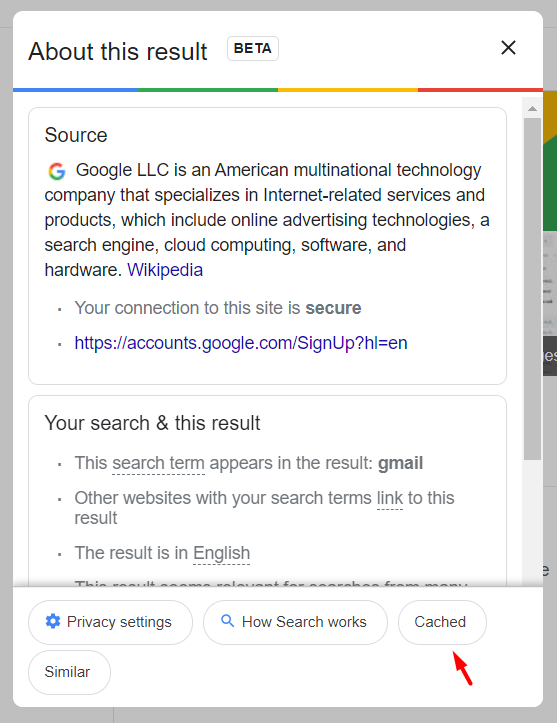
Task: Click the magnifier icon in How Search works
Action: tap(227, 621)
